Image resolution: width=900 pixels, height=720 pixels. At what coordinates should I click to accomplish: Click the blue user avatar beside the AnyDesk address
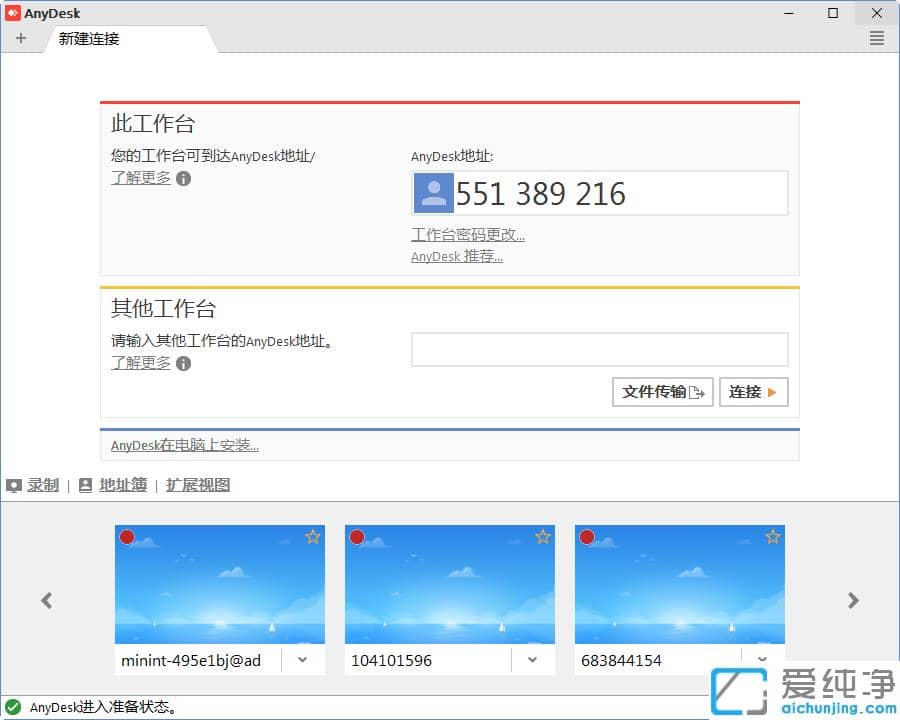[433, 192]
